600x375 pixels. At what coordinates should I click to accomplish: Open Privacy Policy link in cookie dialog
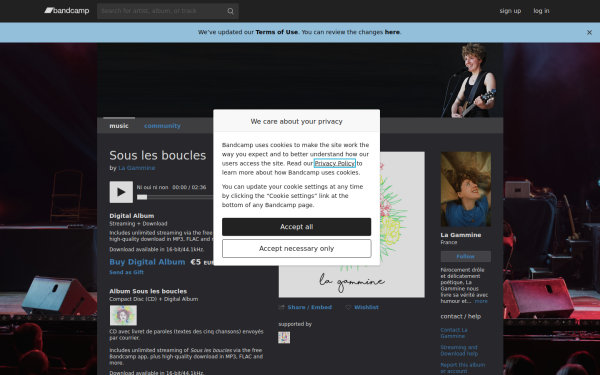click(334, 163)
